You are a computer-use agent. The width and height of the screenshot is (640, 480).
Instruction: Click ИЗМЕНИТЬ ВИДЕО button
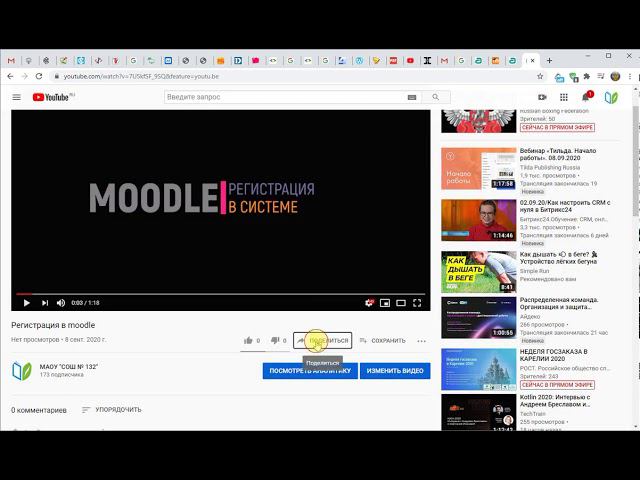click(x=395, y=371)
